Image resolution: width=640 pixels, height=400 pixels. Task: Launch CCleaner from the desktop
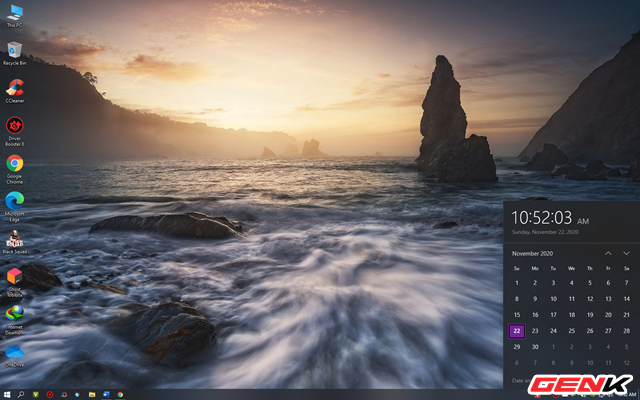click(x=15, y=91)
